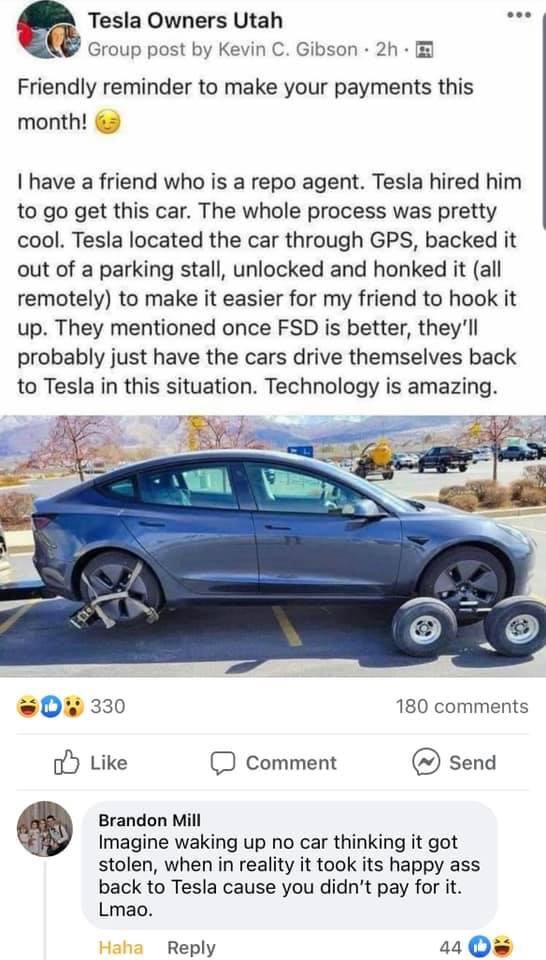Reply to Brandon Mill's comment
The width and height of the screenshot is (546, 960).
tap(191, 948)
